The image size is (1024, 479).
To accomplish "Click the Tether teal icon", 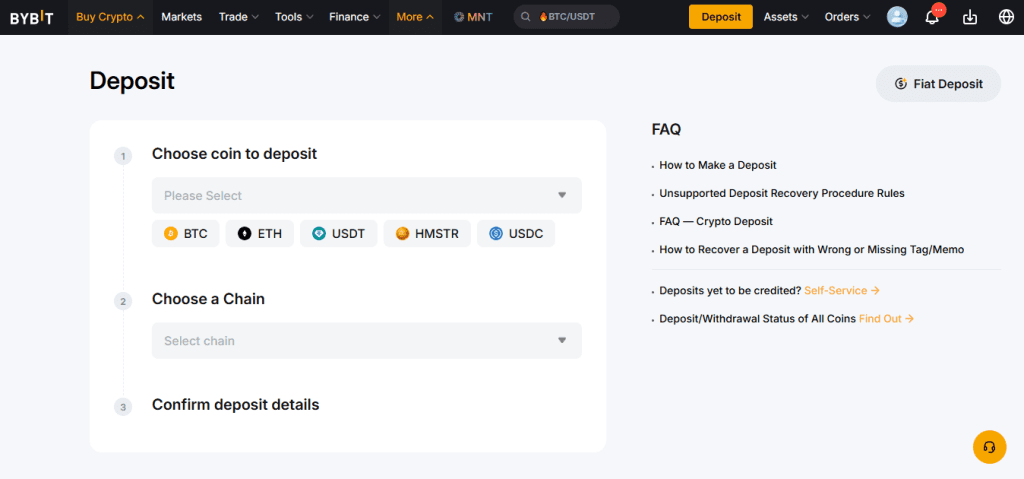I will [319, 234].
